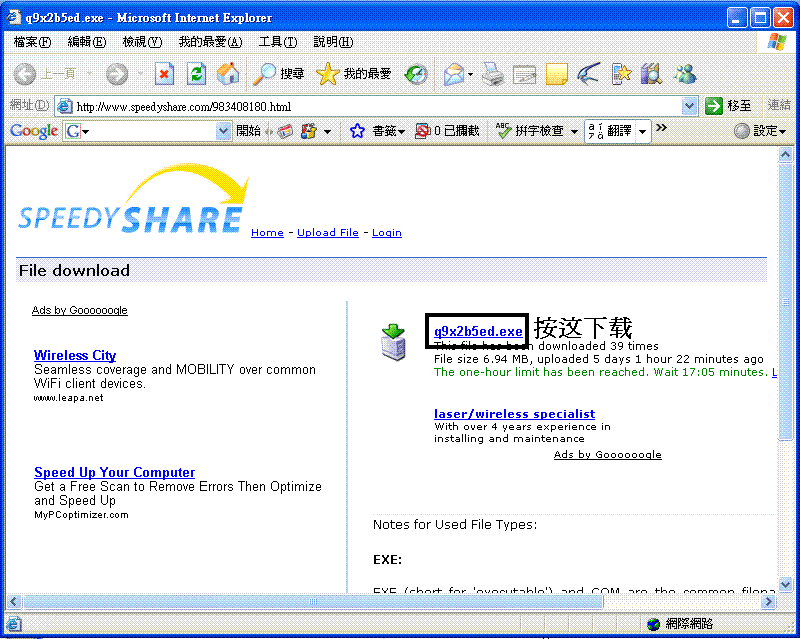Open Messenger people icon
The width and height of the screenshot is (800, 639).
tap(685, 75)
